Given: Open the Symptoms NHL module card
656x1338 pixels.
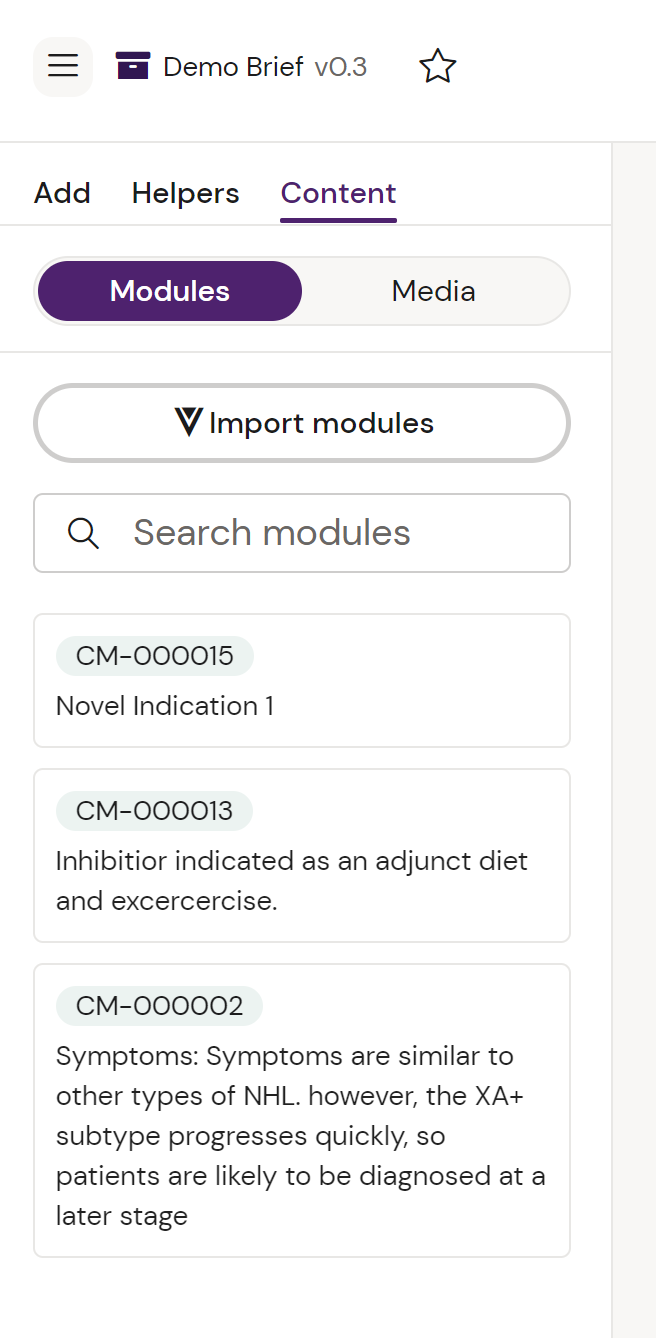Looking at the screenshot, I should pyautogui.click(x=300, y=1136).
